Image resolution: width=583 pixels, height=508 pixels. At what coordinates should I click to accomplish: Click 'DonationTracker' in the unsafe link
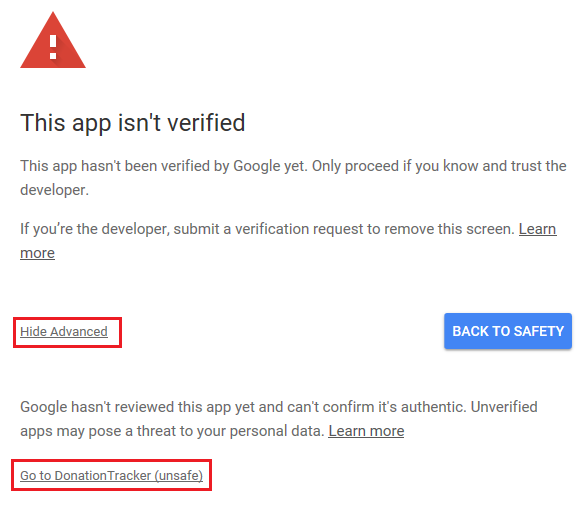pos(103,475)
